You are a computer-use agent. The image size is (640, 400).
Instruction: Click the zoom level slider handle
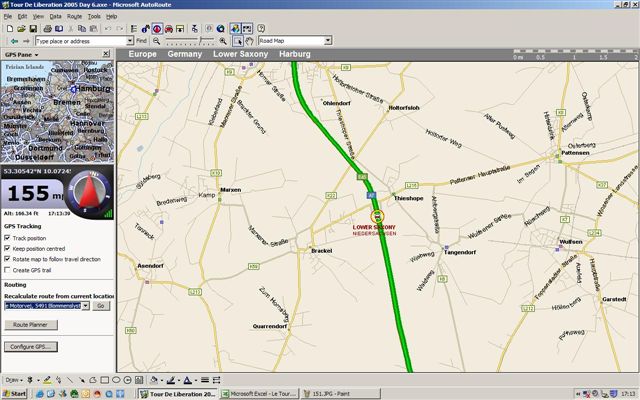[200, 40]
